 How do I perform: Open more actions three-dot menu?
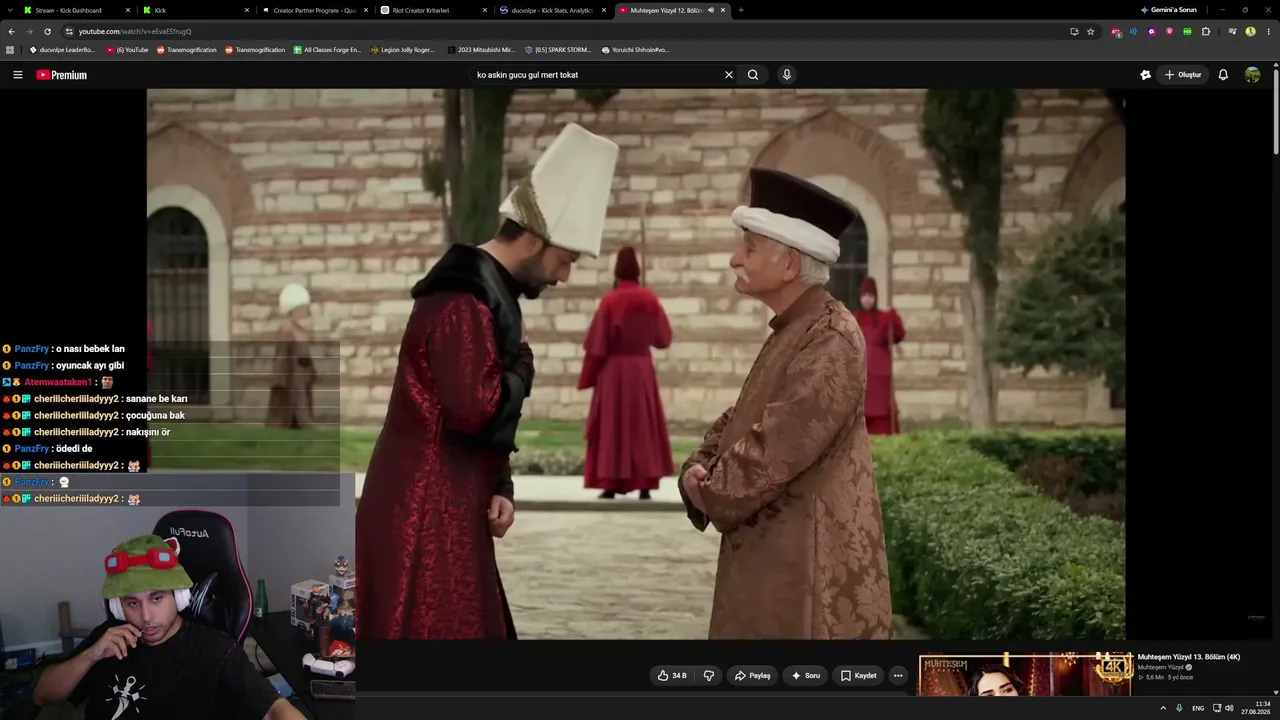click(x=898, y=676)
